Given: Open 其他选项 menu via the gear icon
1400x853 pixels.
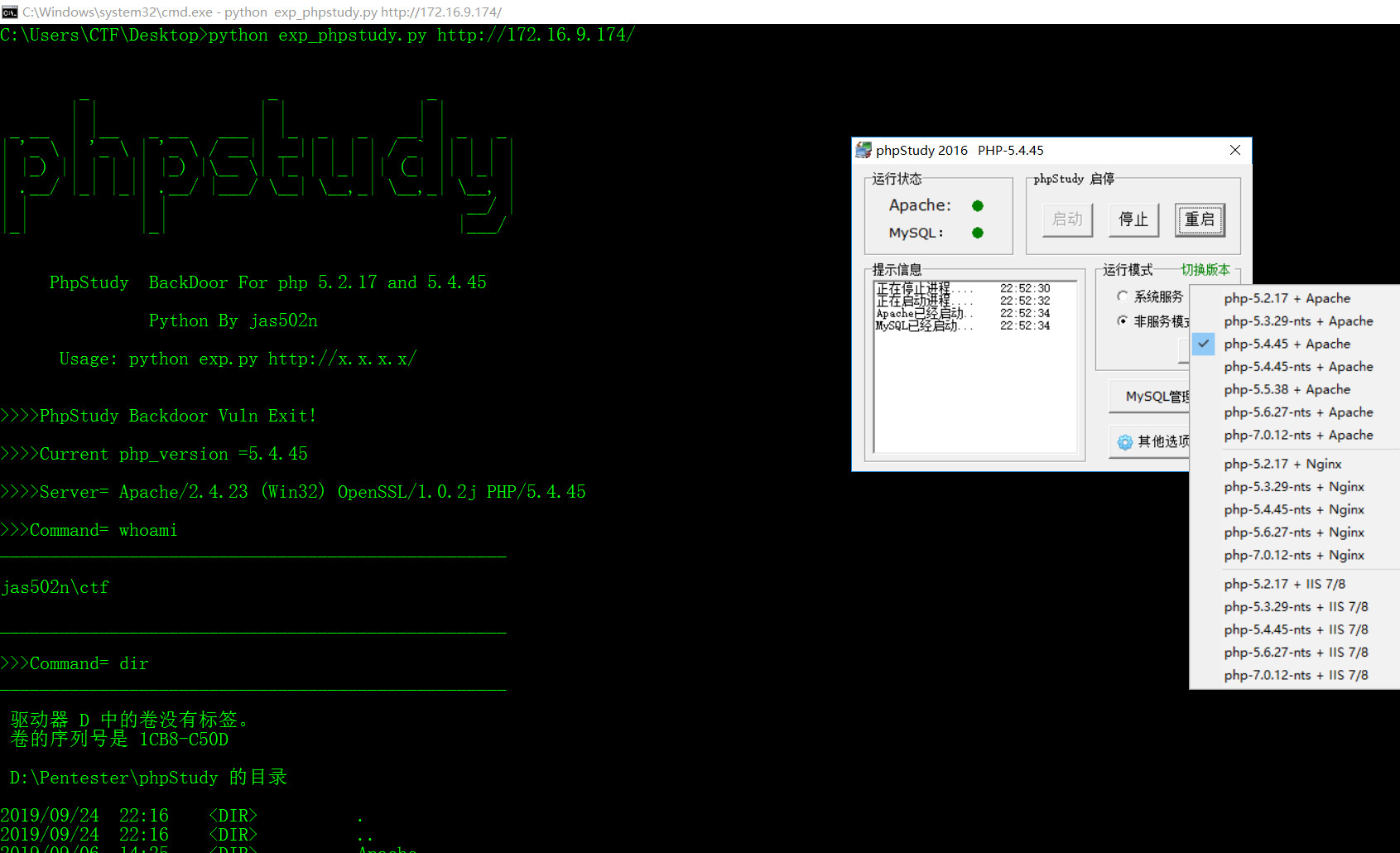Looking at the screenshot, I should pyautogui.click(x=1124, y=442).
